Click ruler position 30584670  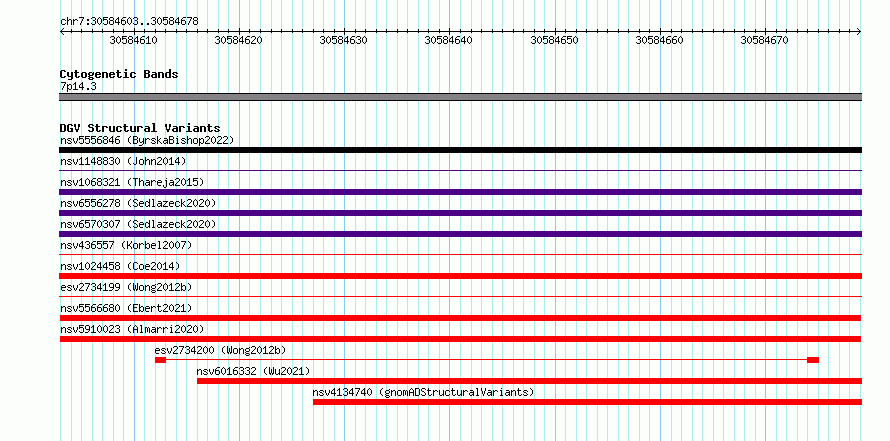765,40
